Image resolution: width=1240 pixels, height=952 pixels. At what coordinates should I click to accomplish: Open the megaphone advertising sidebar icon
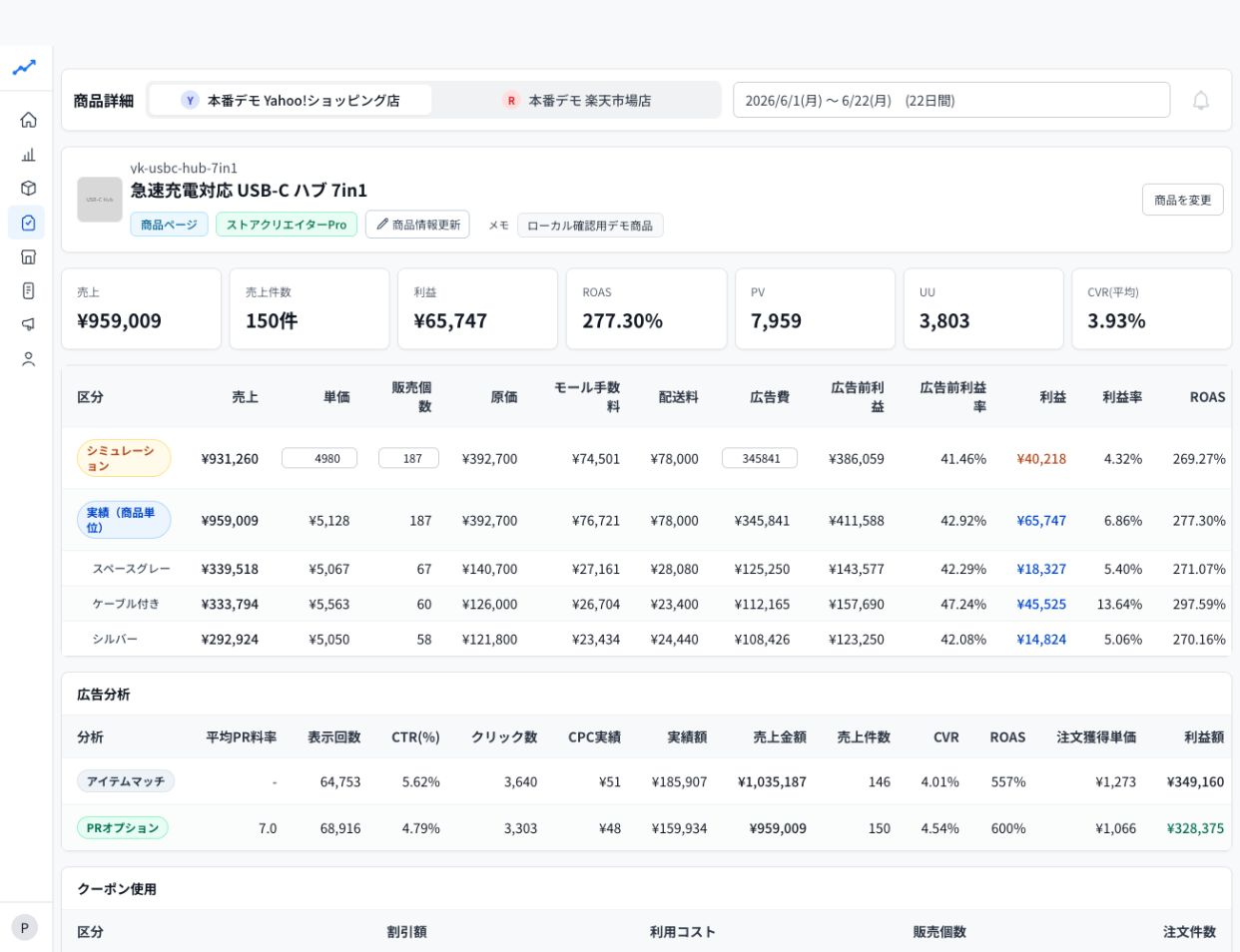coord(28,324)
